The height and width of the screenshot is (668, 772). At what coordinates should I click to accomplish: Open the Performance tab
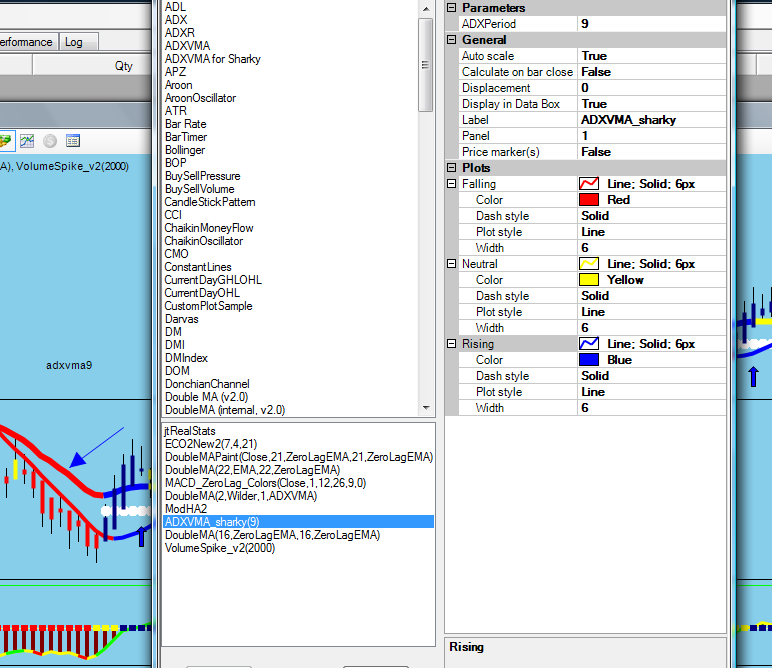click(29, 42)
